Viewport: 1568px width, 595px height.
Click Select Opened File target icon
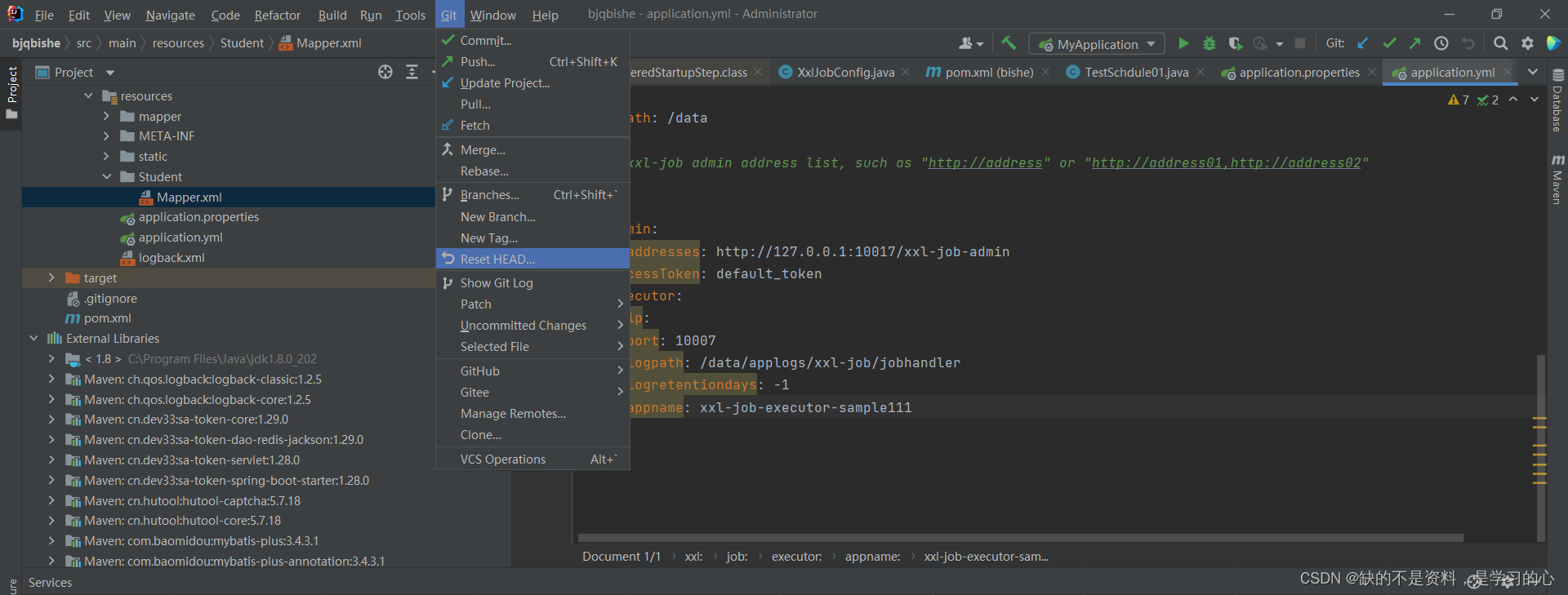point(385,72)
